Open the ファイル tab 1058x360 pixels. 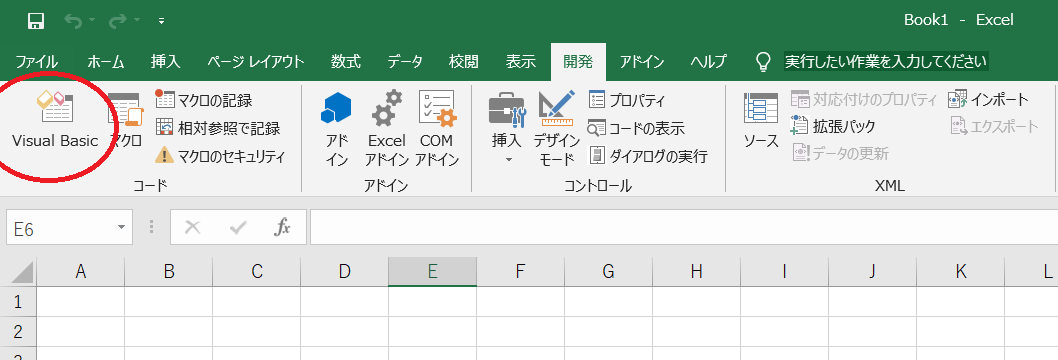(36, 62)
